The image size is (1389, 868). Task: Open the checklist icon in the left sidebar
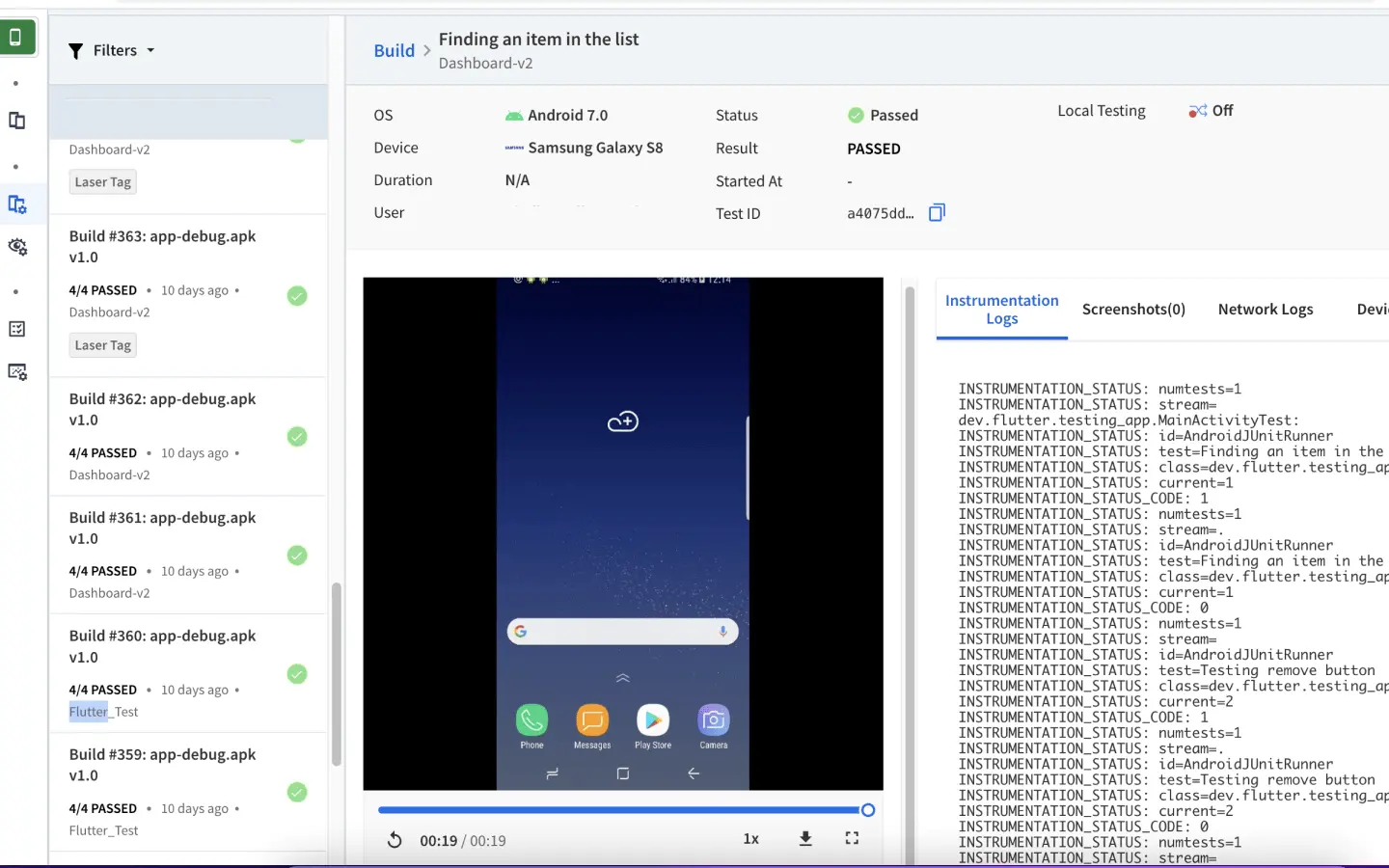point(17,329)
